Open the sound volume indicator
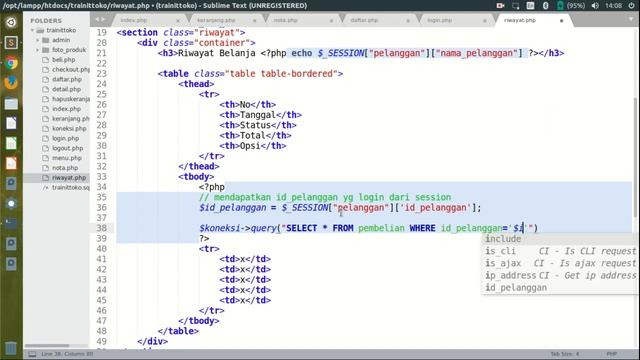 point(595,6)
